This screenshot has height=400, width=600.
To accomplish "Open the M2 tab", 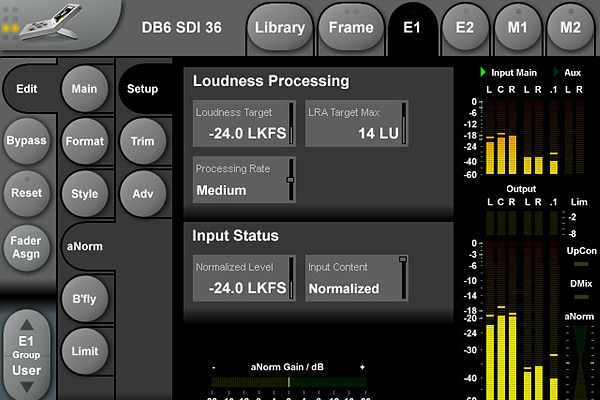I will tap(570, 27).
